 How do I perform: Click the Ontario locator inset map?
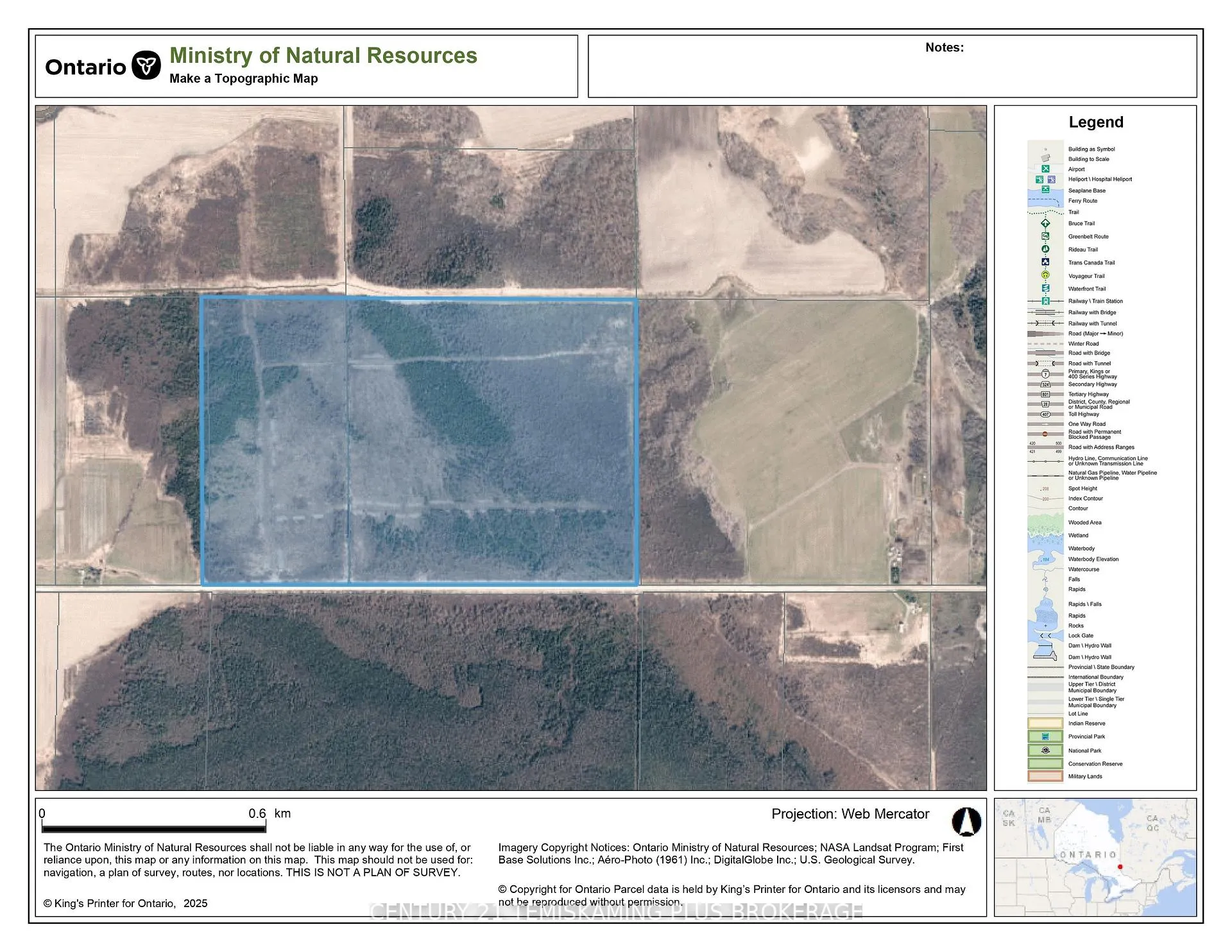[x=1095, y=857]
